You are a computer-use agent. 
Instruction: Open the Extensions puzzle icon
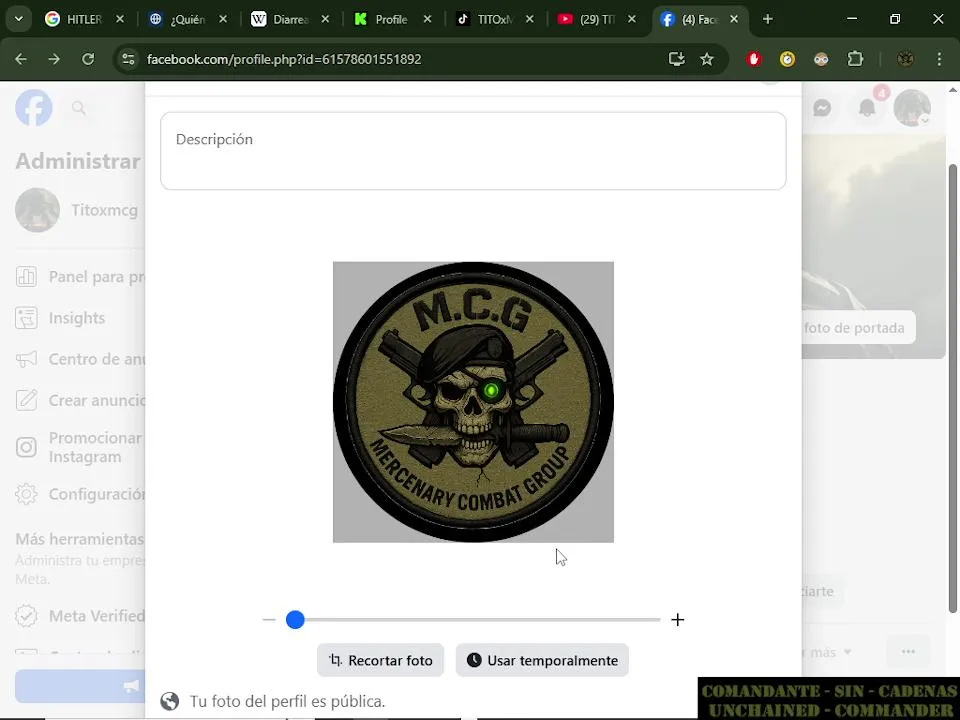(855, 59)
